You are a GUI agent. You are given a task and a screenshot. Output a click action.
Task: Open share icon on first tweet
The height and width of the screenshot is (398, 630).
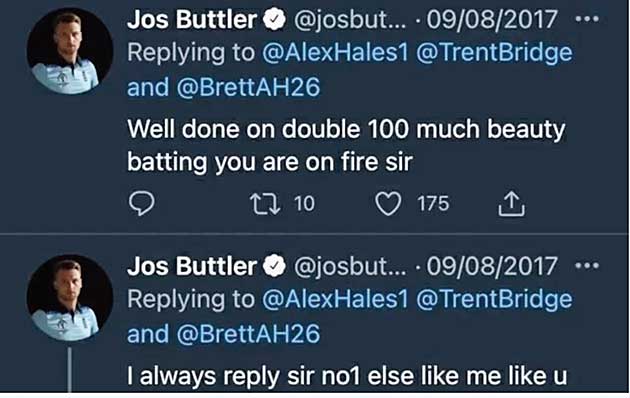pyautogui.click(x=511, y=204)
